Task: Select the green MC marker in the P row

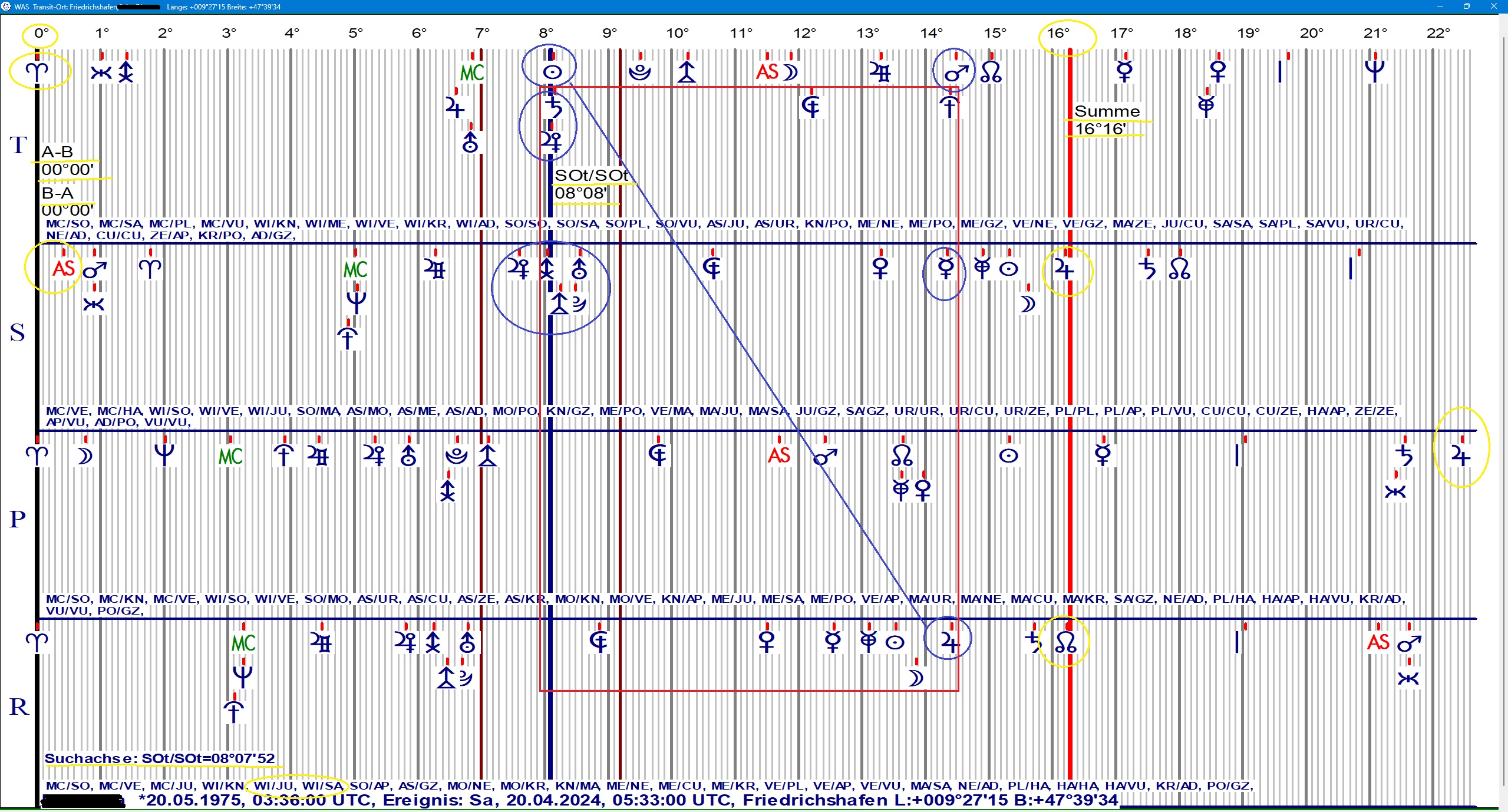Action: tap(230, 456)
